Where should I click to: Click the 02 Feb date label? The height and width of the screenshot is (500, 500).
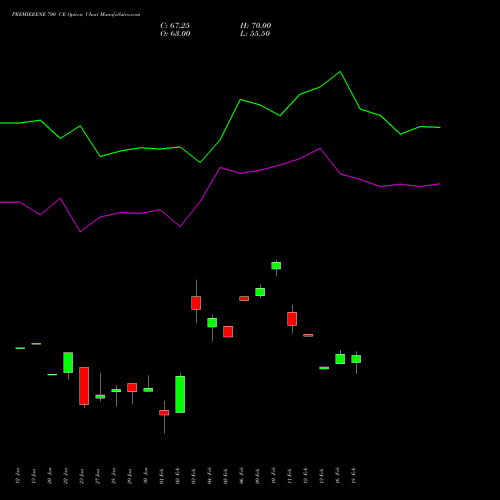(x=178, y=476)
